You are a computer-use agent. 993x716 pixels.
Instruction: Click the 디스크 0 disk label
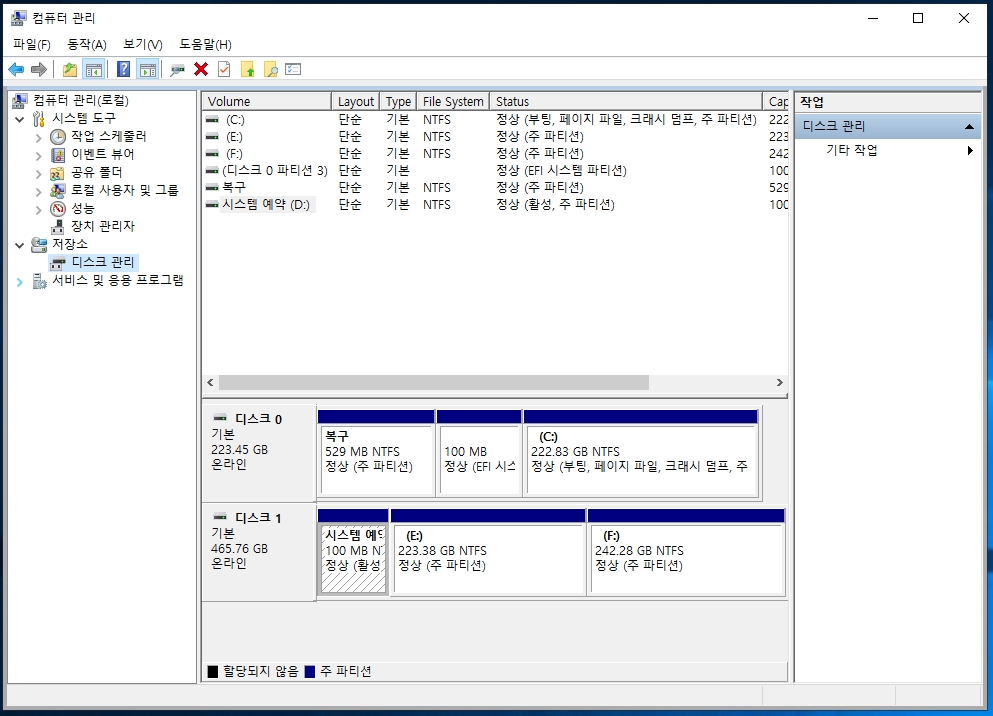coord(258,453)
